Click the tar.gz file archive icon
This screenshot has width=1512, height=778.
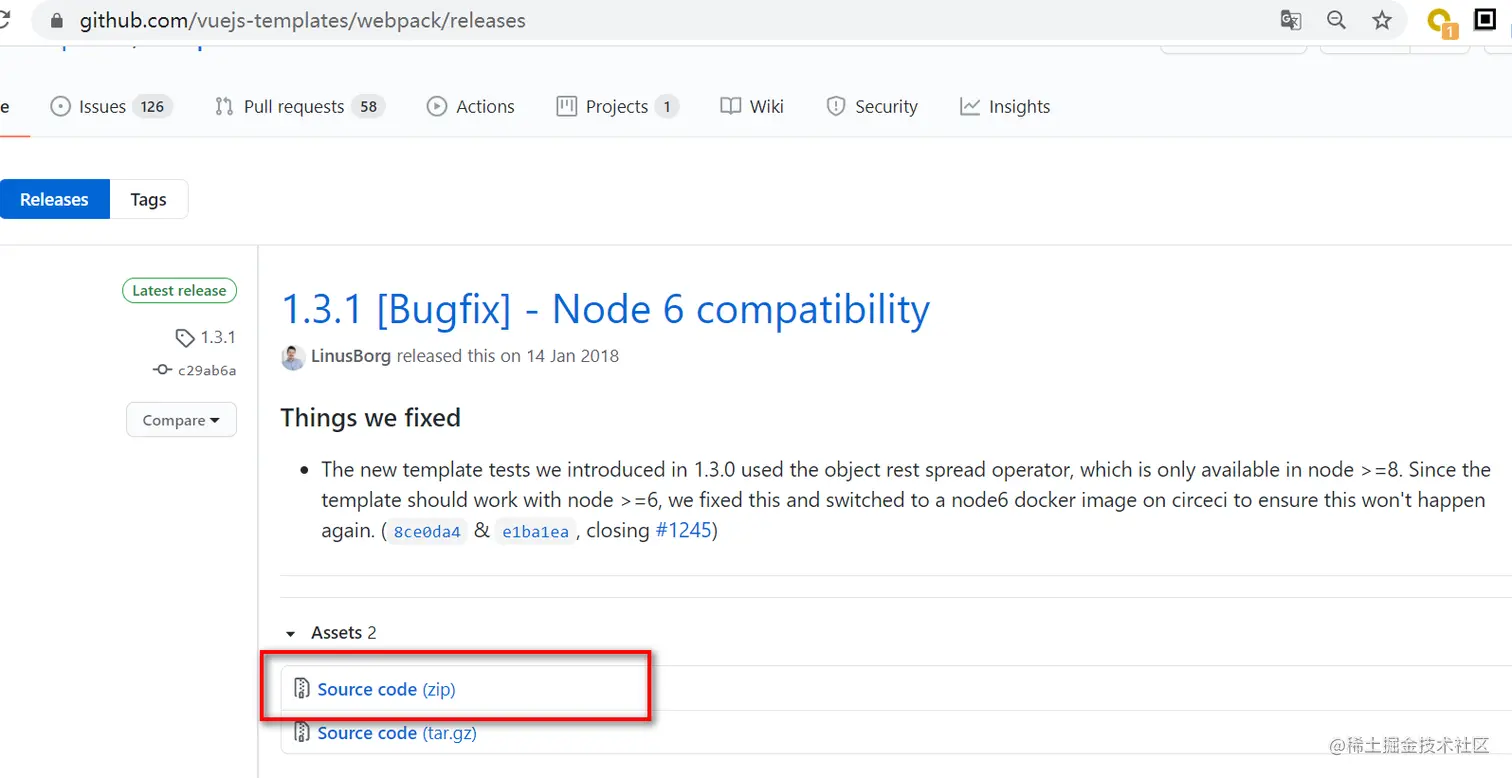coord(302,733)
